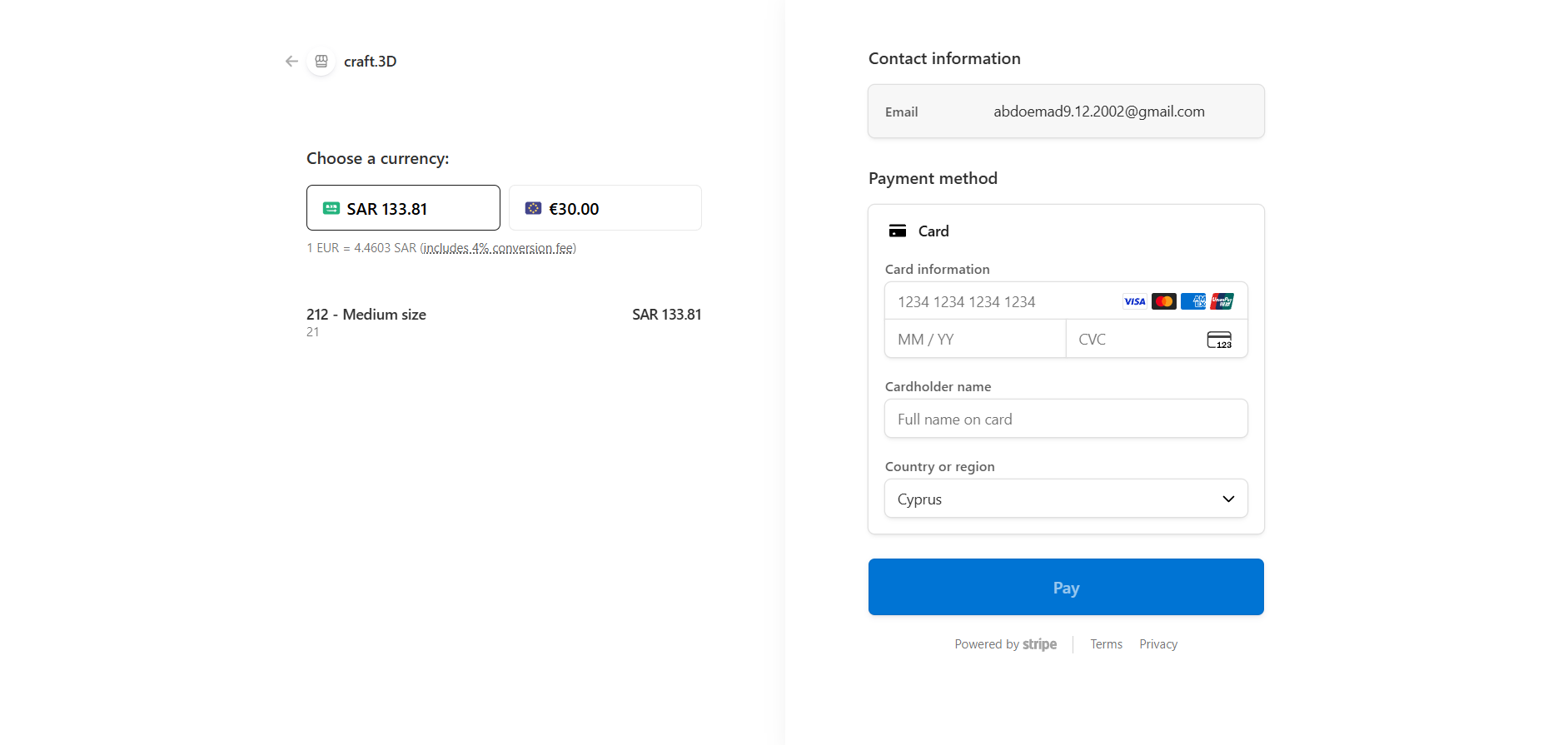Viewport: 1568px width, 745px height.
Task: Click the Country or region label
Action: tap(939, 466)
